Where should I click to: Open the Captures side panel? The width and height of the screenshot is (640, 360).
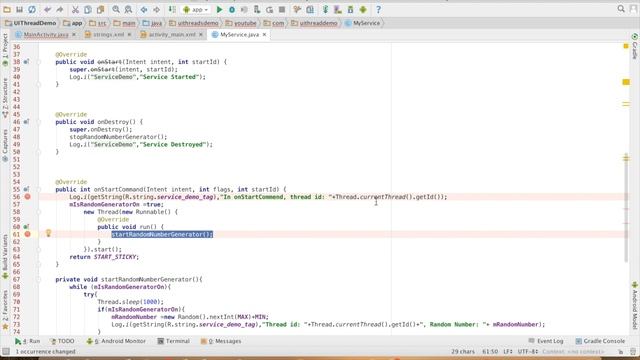tap(5, 145)
